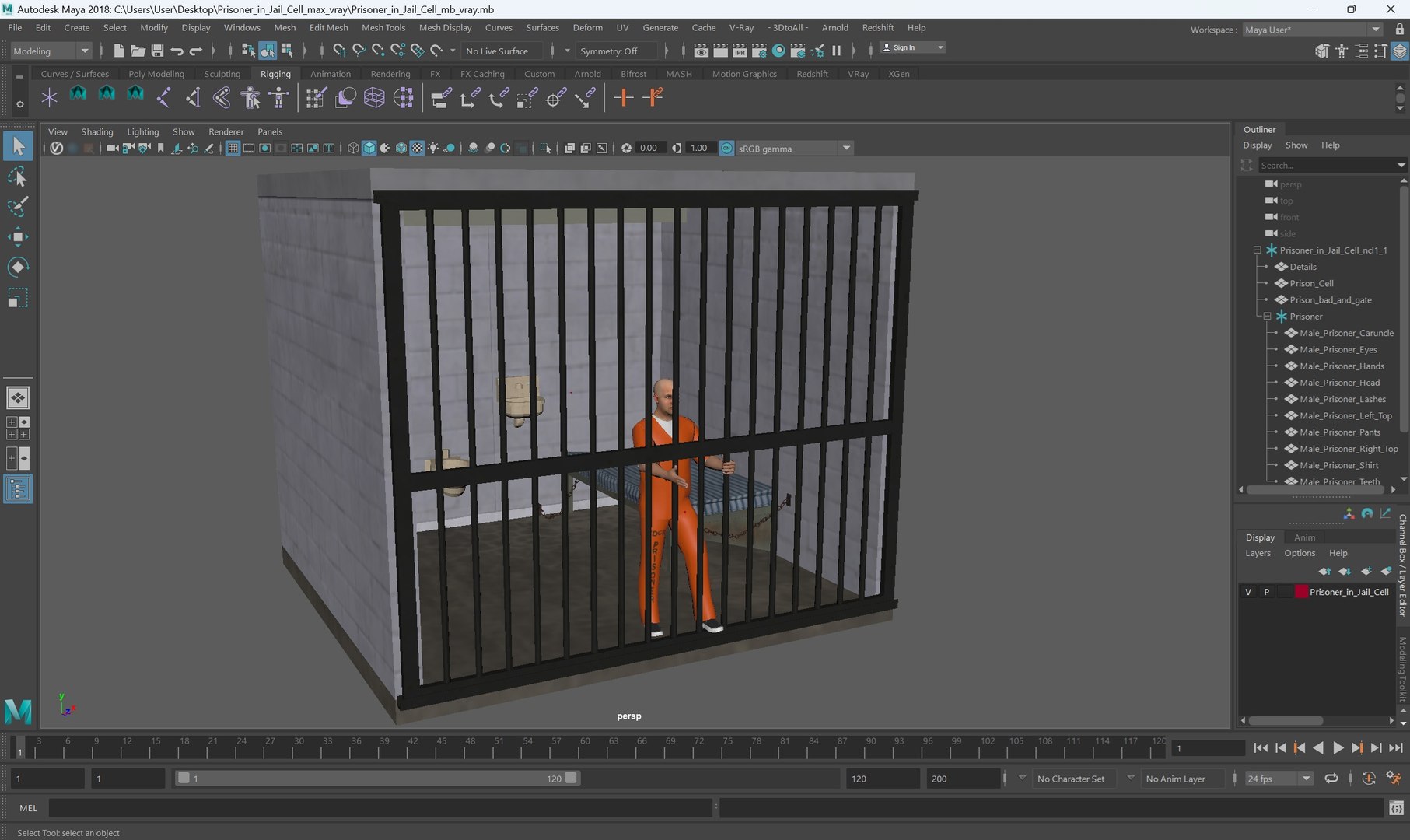Toggle playback P of Prisoner_in_Jail_Cell layer
This screenshot has height=840, width=1410.
click(x=1267, y=592)
